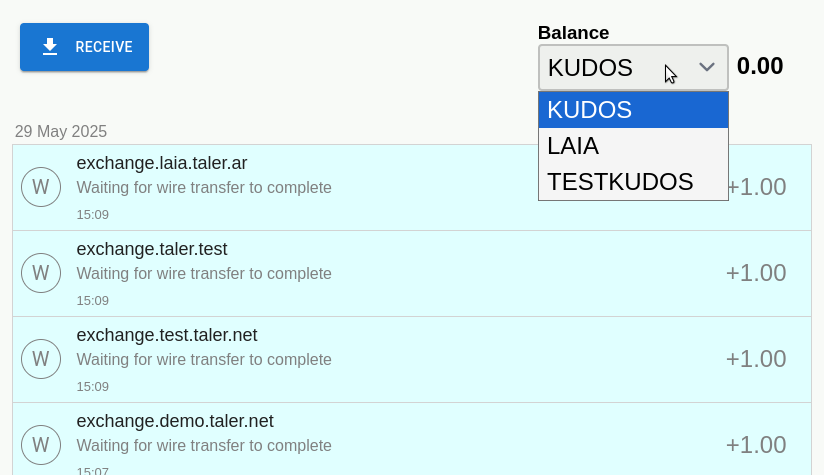The width and height of the screenshot is (824, 475).
Task: Click the 0.00 balance amount
Action: (760, 67)
